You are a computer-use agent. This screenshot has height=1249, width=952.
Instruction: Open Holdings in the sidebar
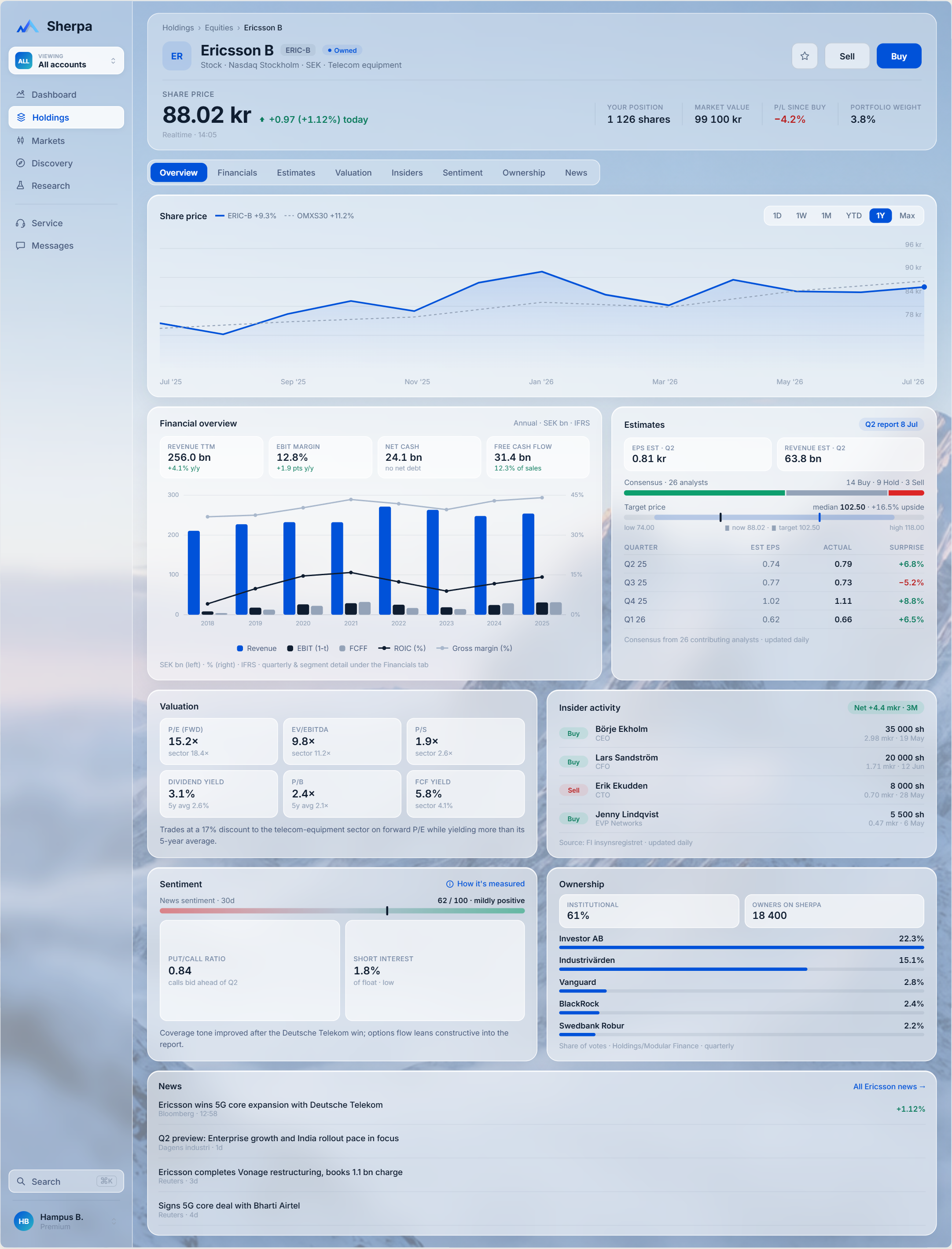[66, 118]
